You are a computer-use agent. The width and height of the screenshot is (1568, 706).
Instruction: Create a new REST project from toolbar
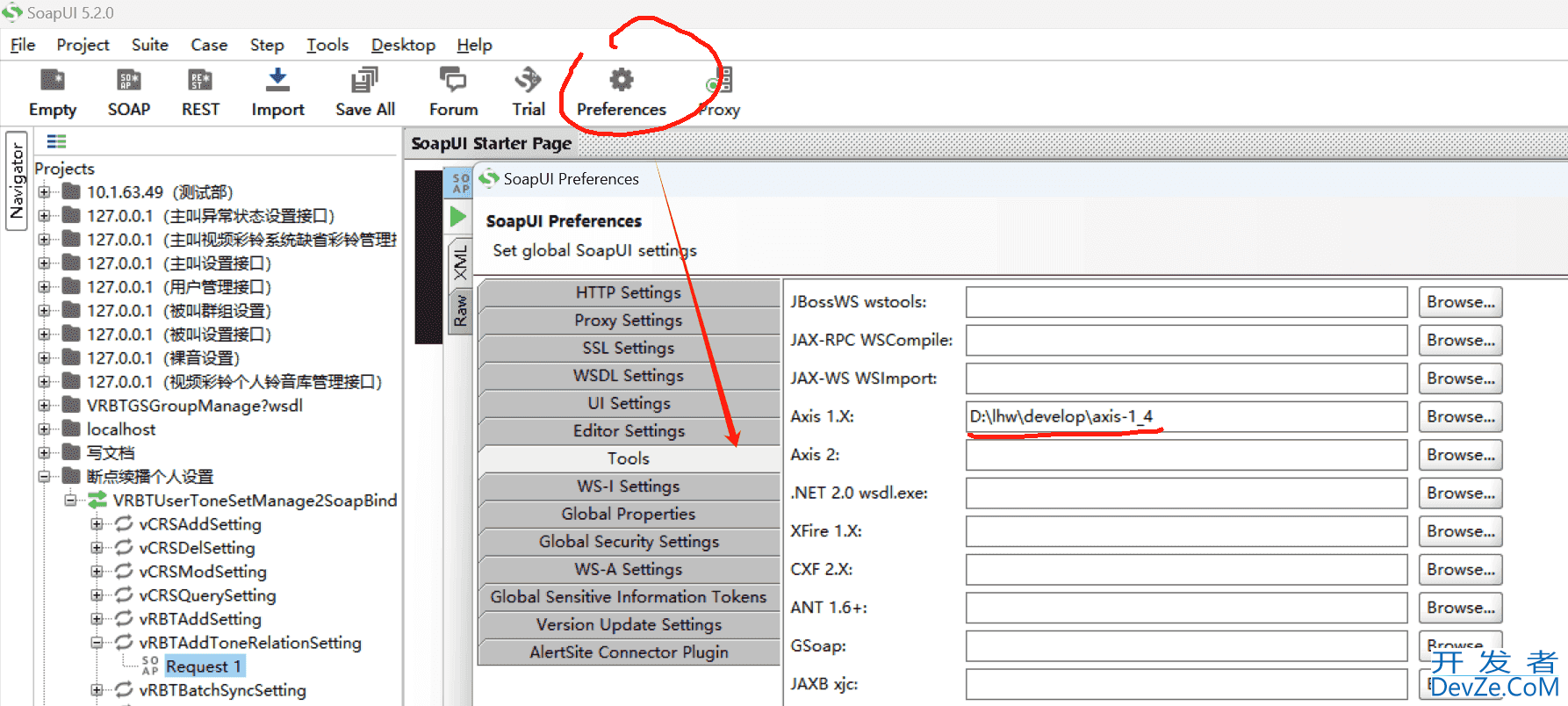pos(200,80)
